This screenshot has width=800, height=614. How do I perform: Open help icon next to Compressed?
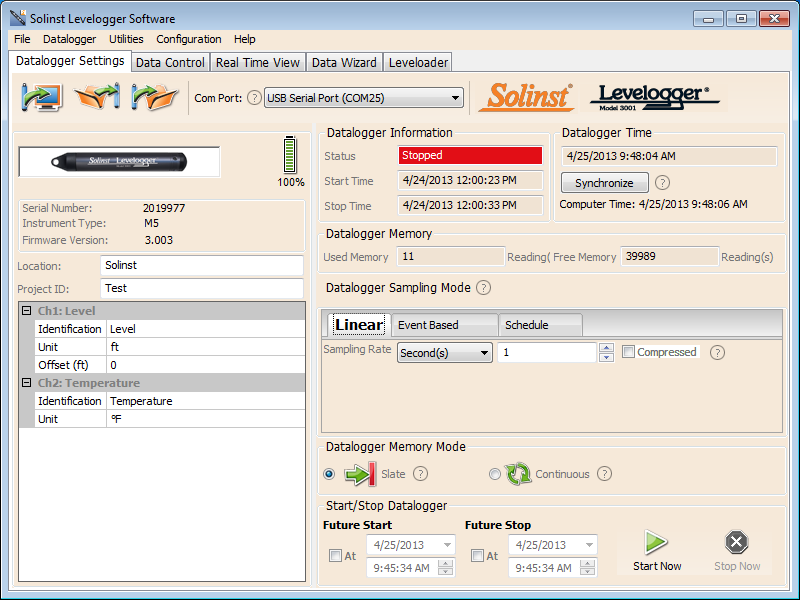[717, 353]
